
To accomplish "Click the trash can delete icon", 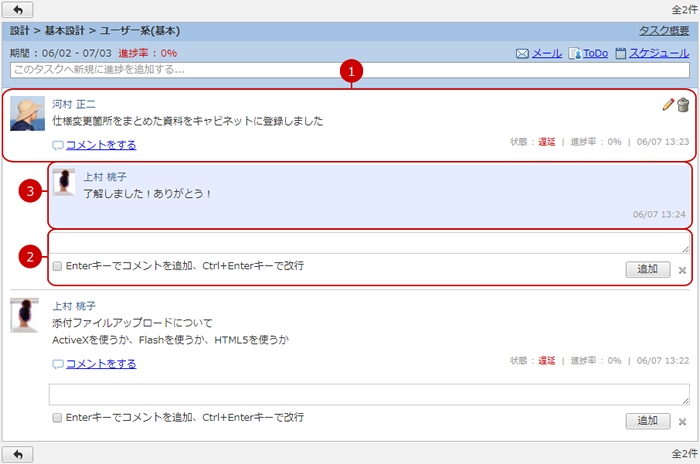I will pos(683,105).
